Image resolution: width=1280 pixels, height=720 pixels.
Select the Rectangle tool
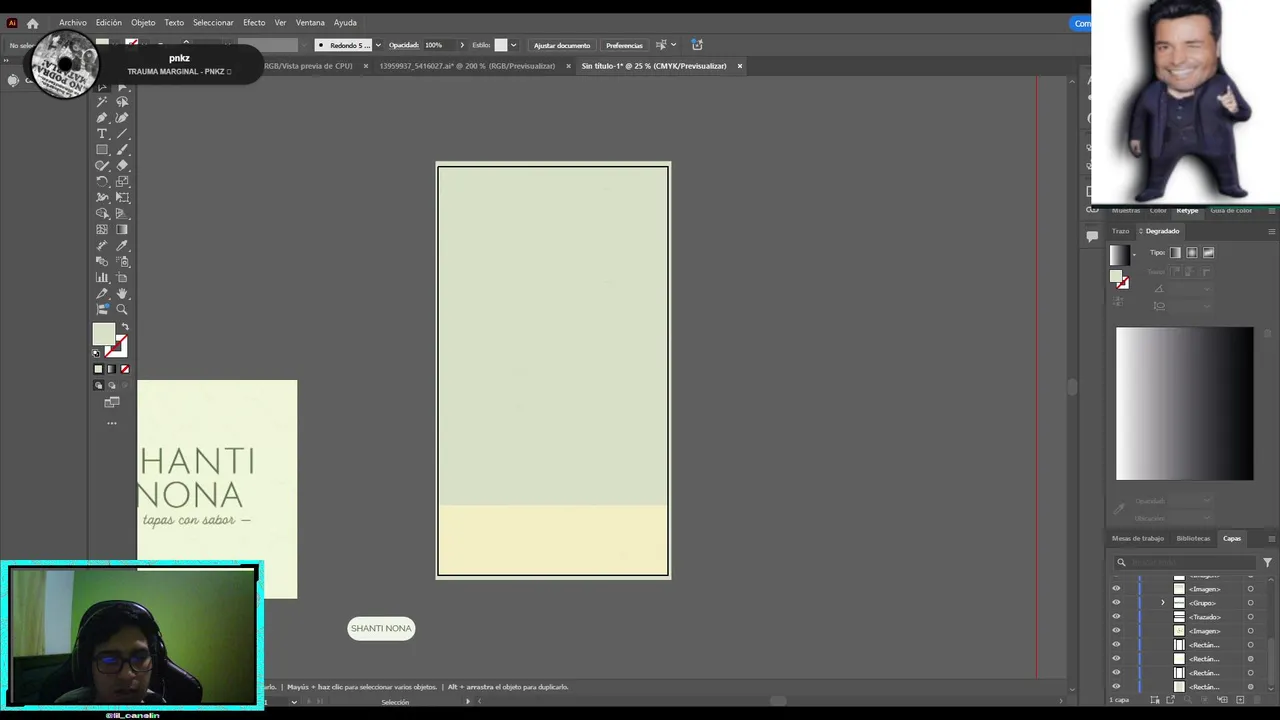[x=102, y=150]
